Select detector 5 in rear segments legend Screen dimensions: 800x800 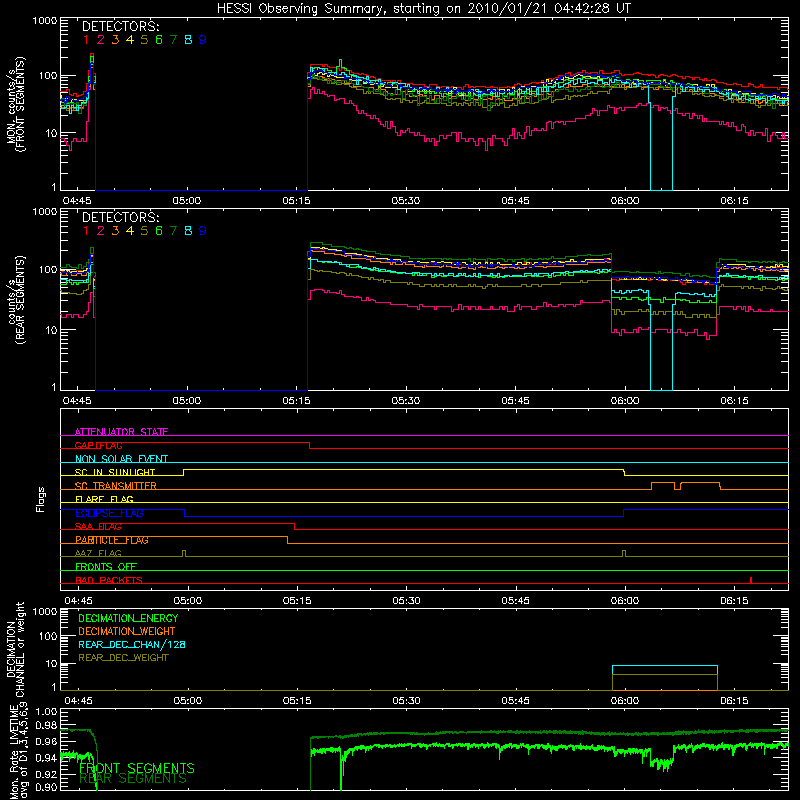(144, 231)
